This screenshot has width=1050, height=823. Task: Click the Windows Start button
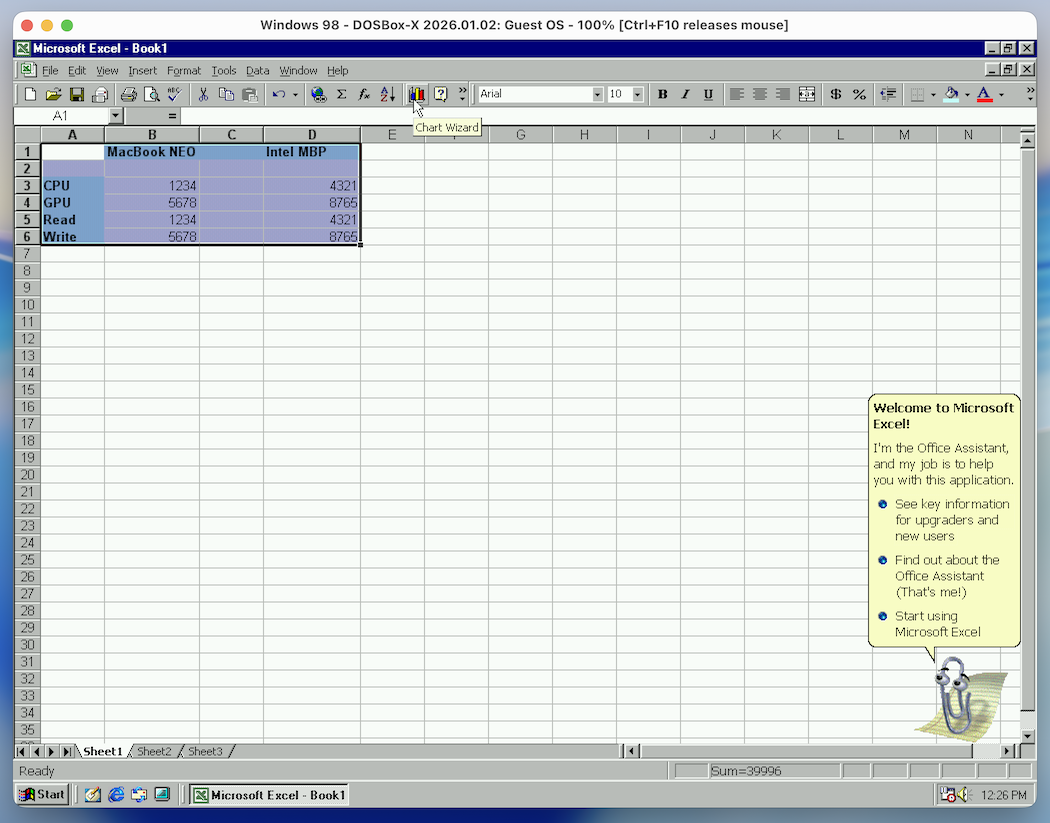42,795
